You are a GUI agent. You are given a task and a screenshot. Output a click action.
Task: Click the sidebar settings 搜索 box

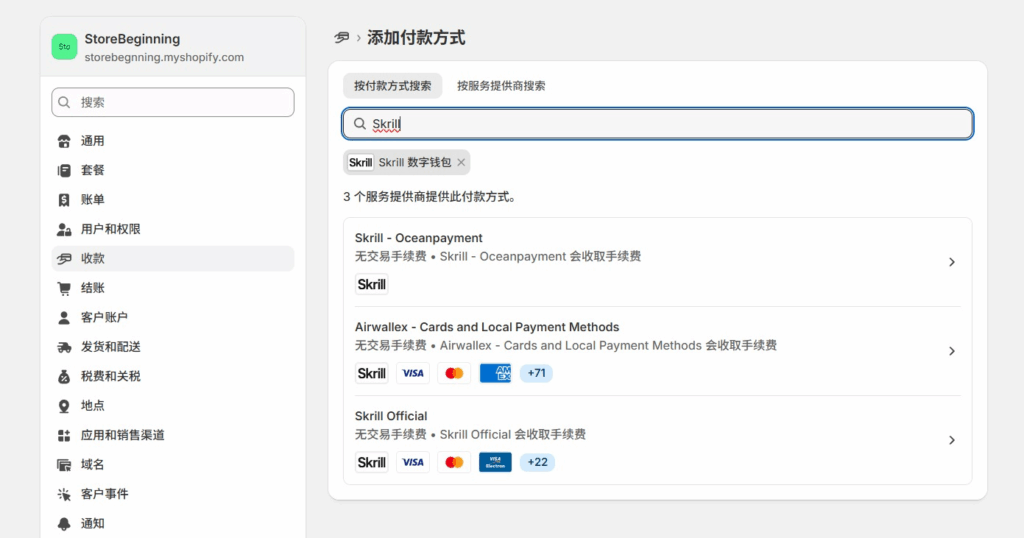pos(173,102)
